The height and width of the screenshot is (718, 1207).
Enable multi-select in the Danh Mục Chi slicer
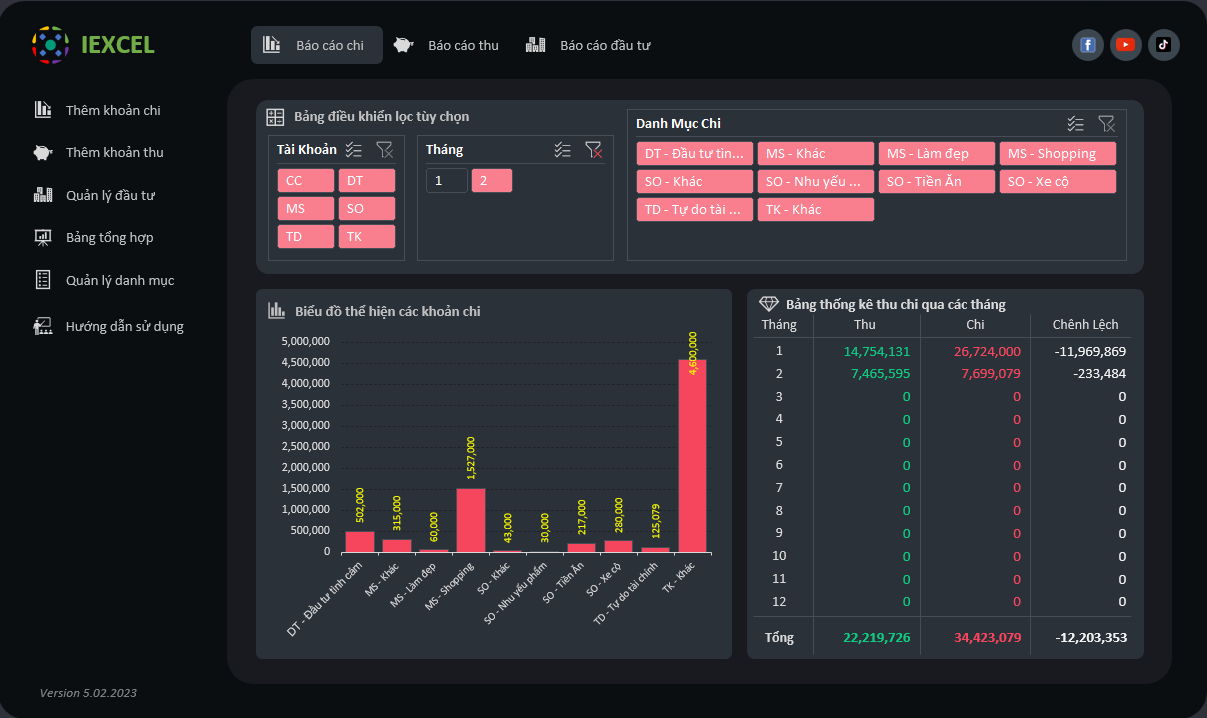tap(1076, 124)
